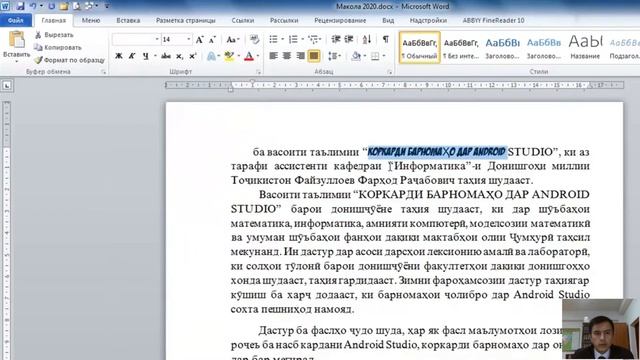Apply the Обычный style
Screen dimensions: 640x360
420,47
